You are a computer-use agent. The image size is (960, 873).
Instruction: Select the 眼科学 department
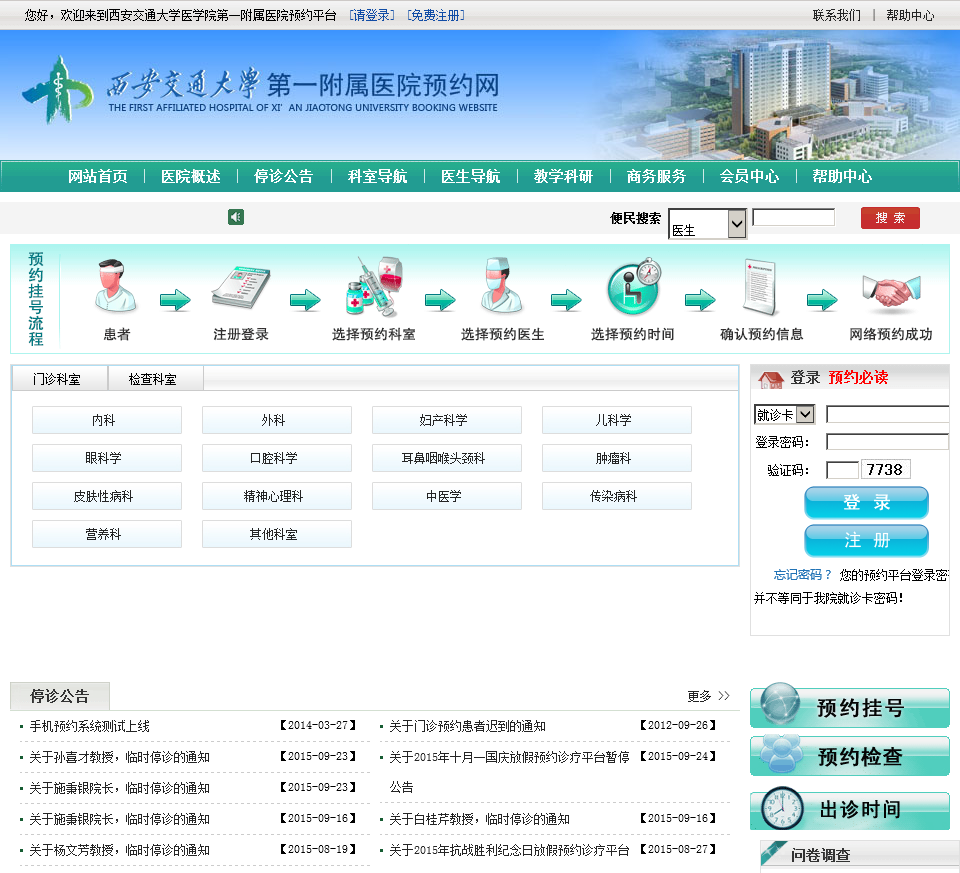click(107, 458)
